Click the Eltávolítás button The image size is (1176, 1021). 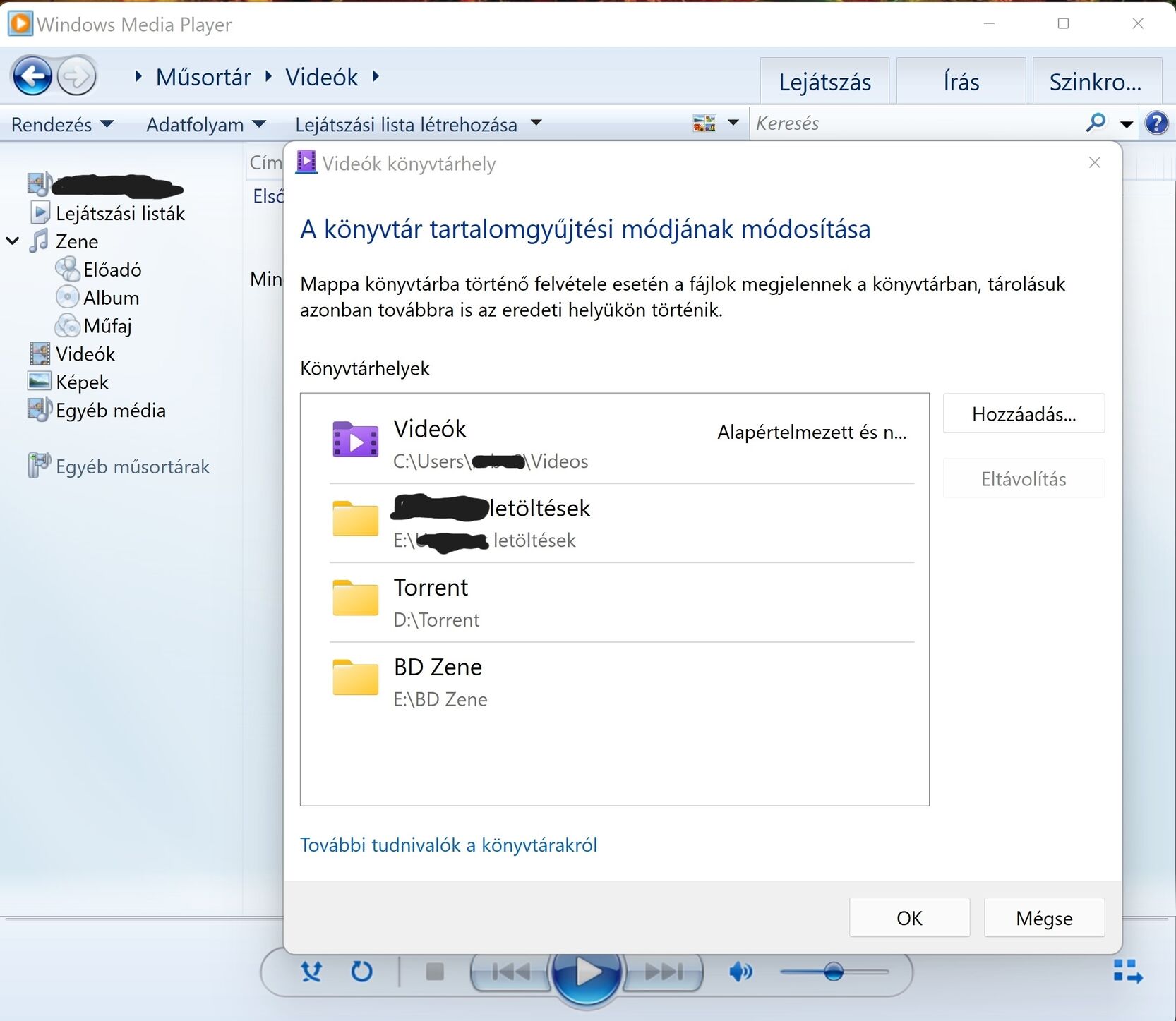click(1024, 478)
